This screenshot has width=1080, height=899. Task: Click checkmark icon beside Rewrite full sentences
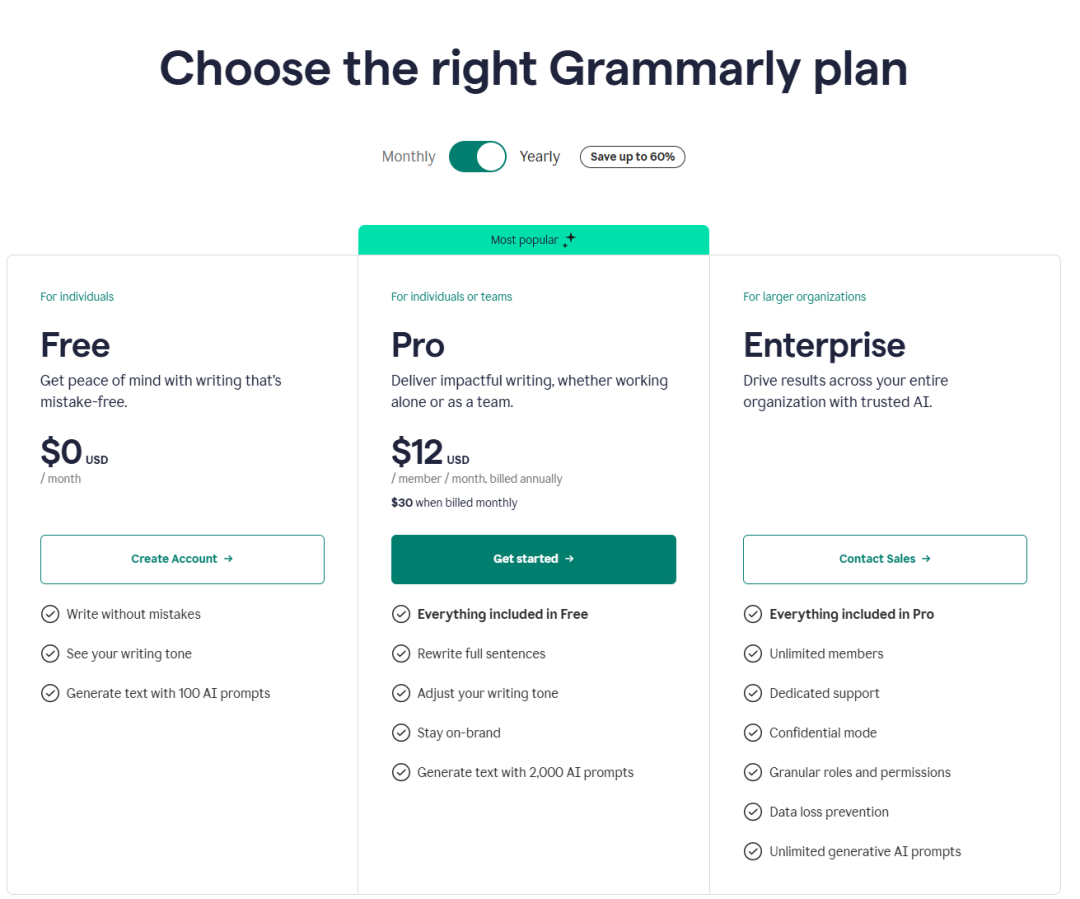(x=401, y=654)
